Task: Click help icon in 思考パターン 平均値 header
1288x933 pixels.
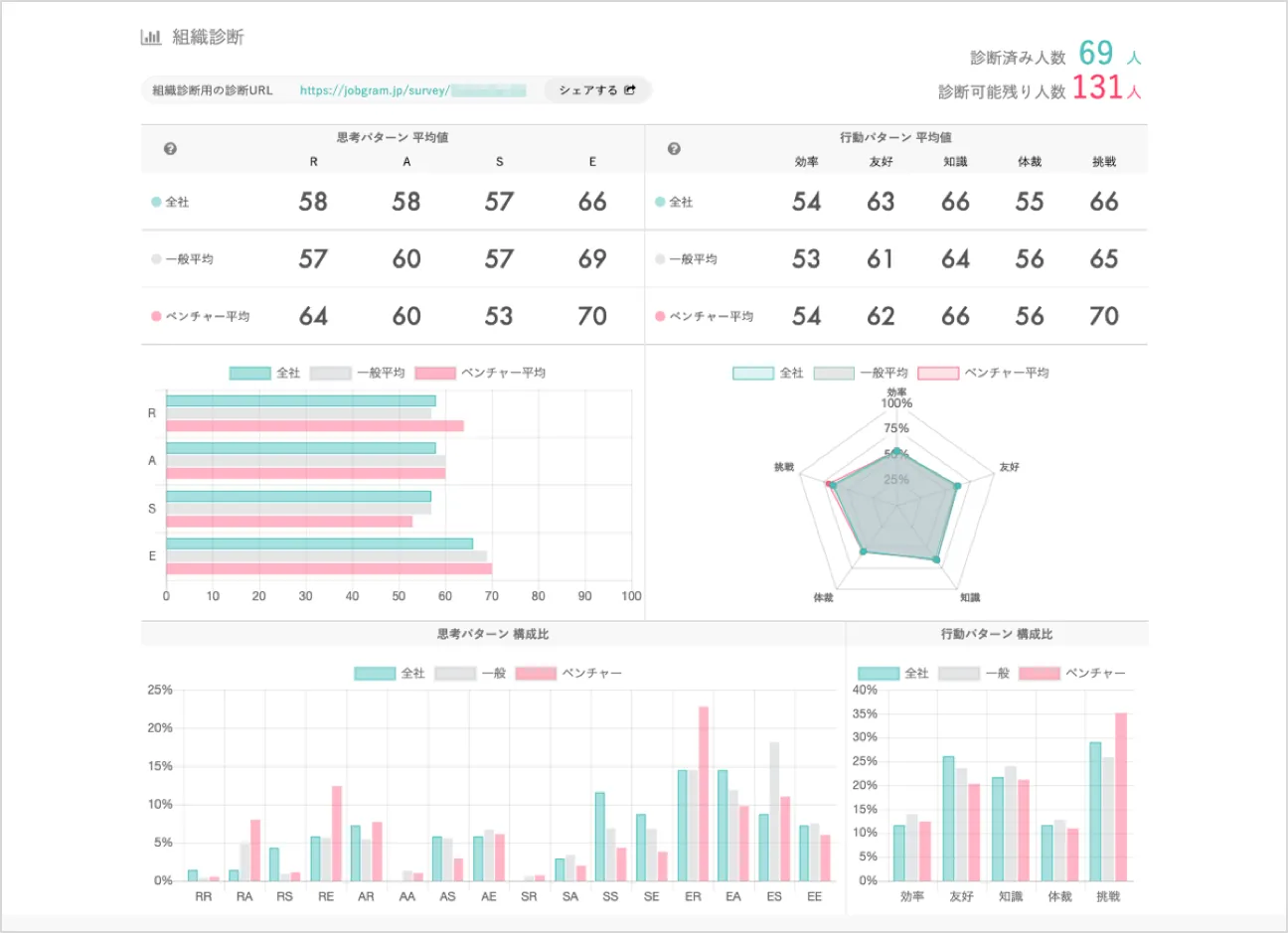Action: (x=170, y=149)
